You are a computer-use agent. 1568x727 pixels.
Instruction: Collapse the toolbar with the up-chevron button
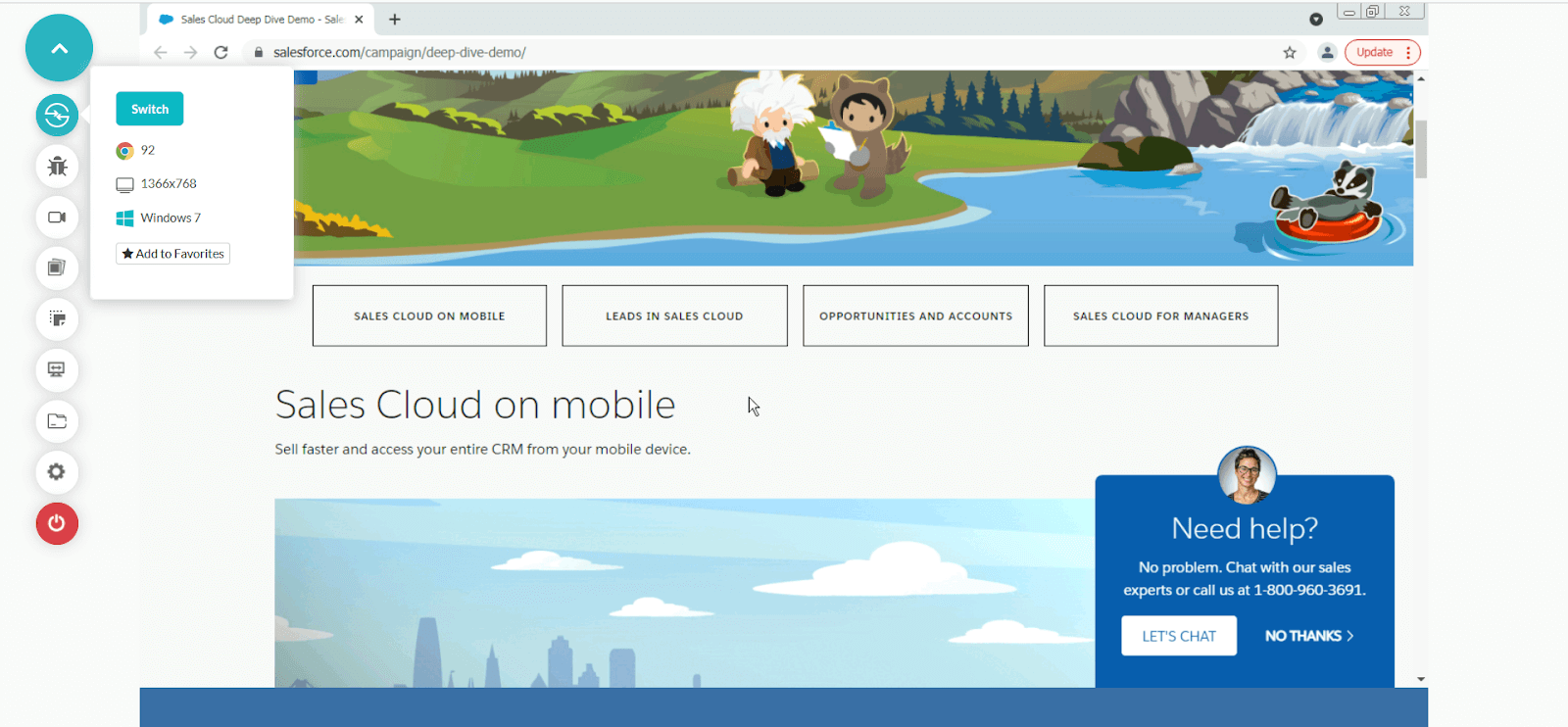click(x=59, y=48)
